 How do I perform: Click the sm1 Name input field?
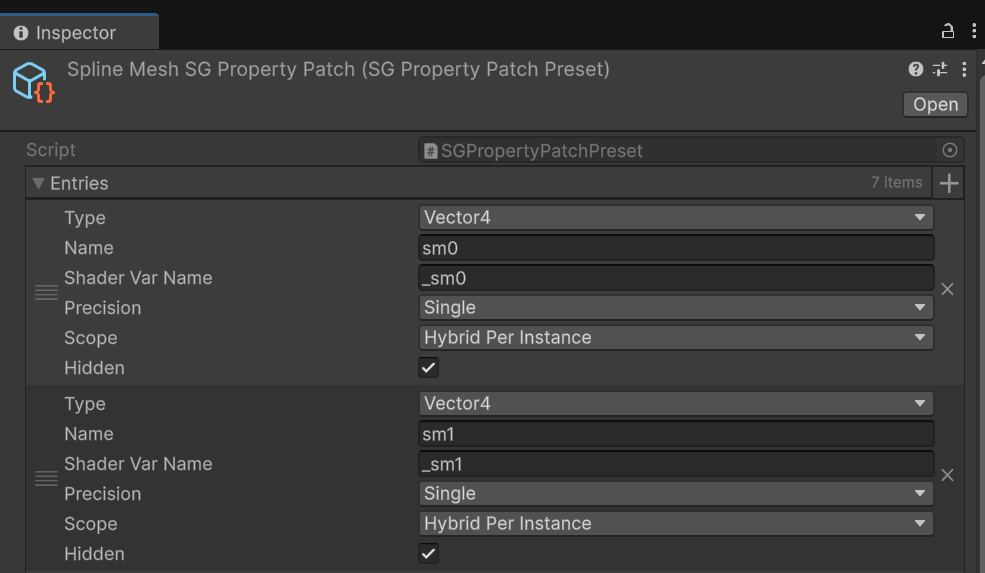pyautogui.click(x=676, y=434)
